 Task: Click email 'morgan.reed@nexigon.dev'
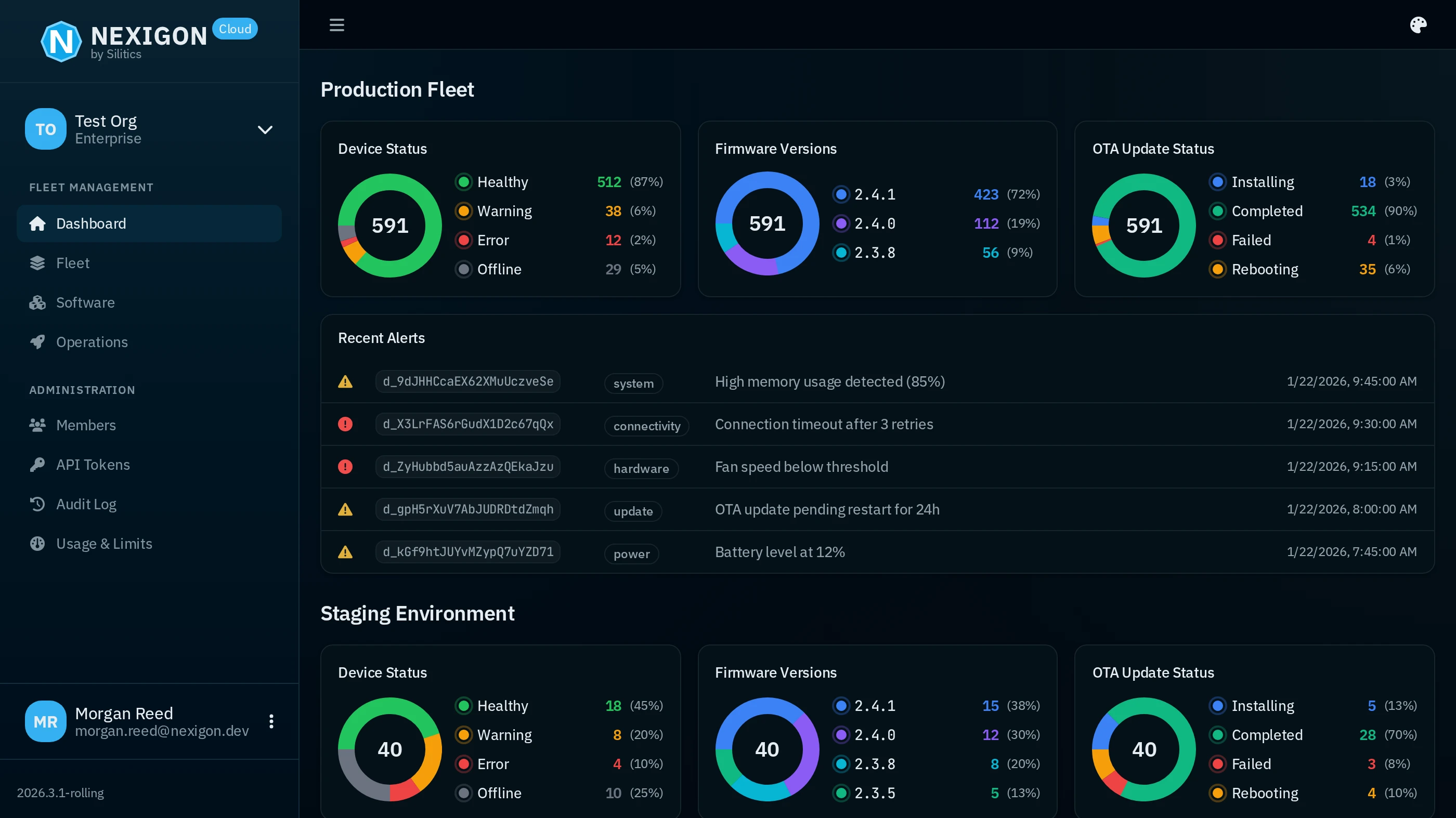click(x=162, y=731)
